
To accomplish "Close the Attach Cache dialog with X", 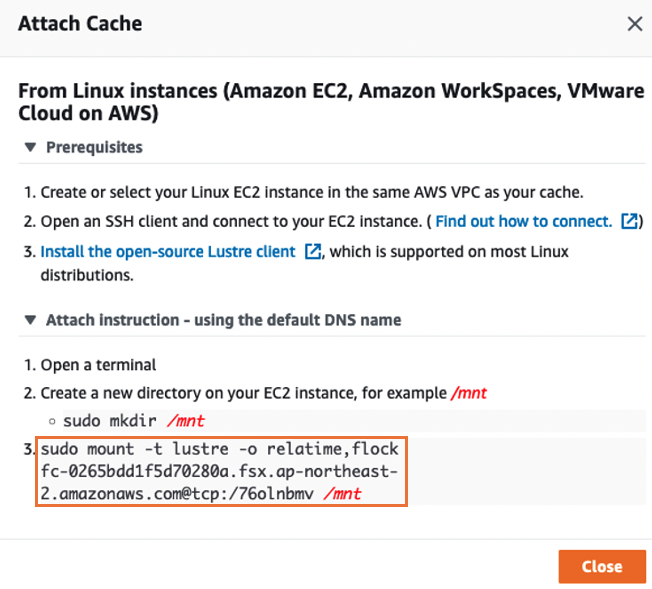I will [635, 24].
